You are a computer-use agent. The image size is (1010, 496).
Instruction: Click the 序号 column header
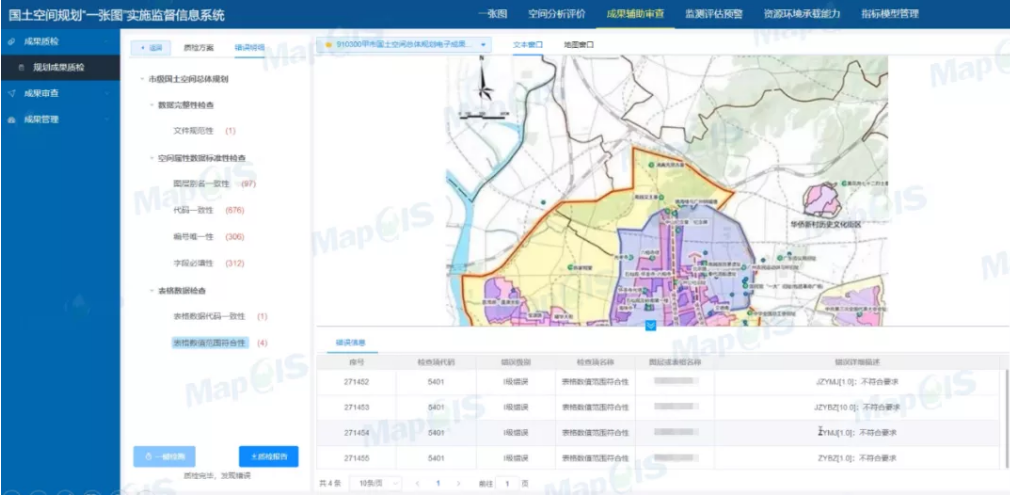tap(356, 361)
